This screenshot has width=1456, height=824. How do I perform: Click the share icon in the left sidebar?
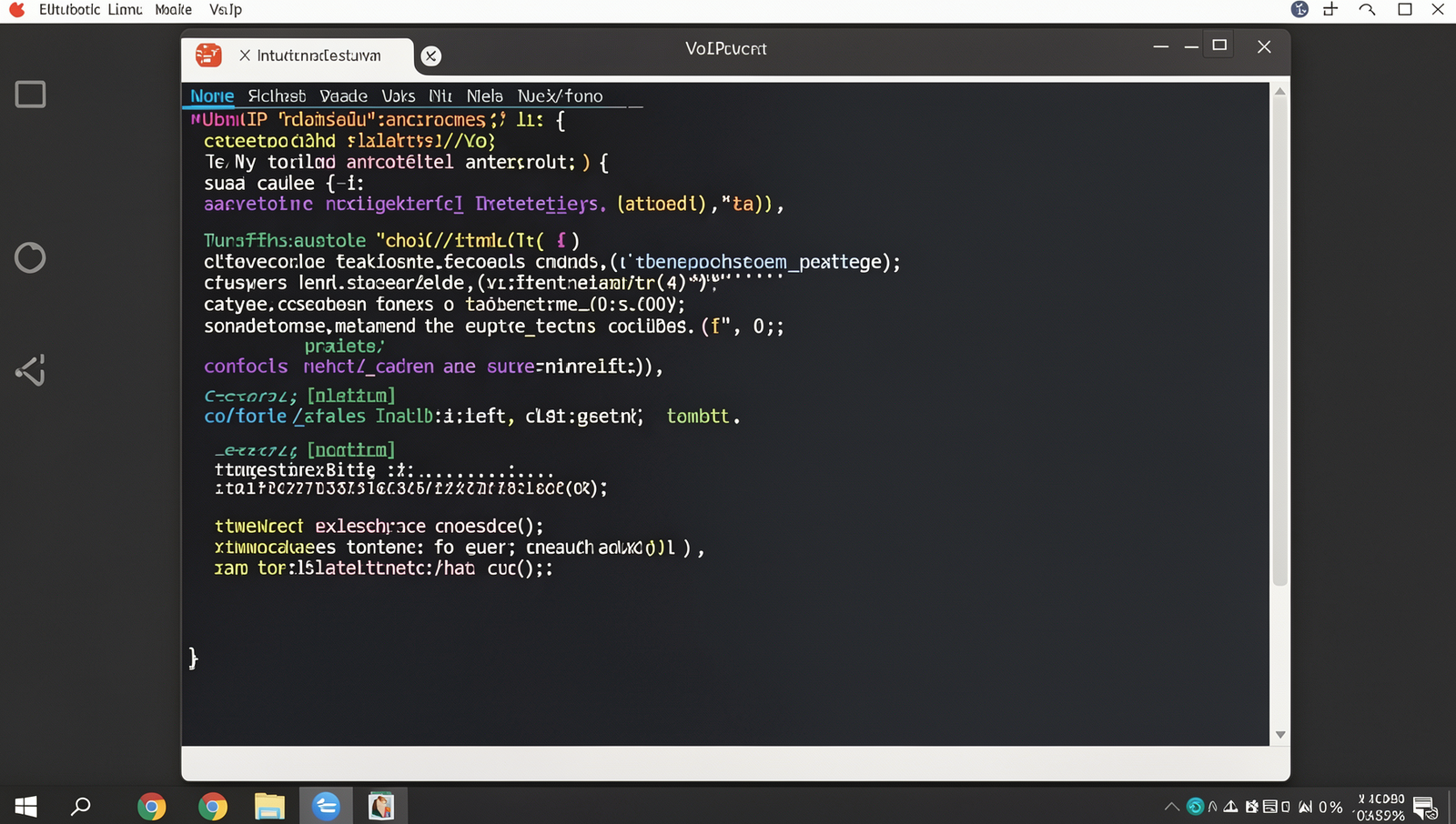point(30,370)
